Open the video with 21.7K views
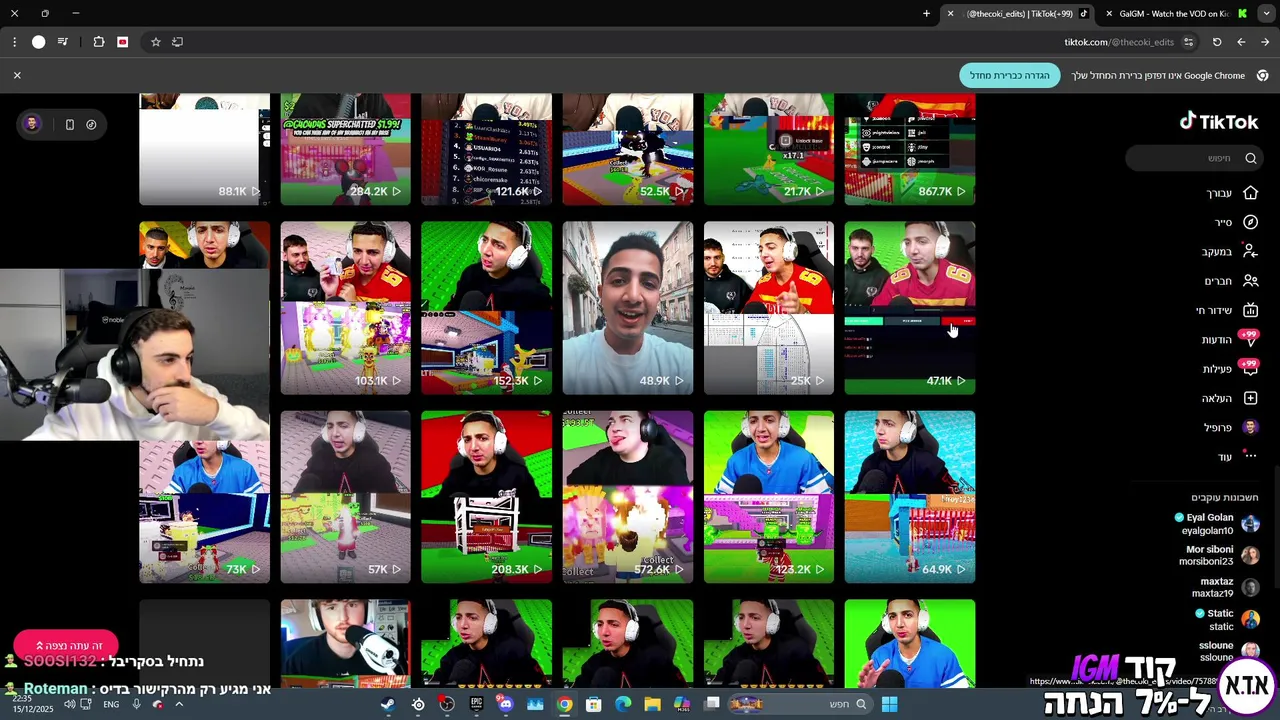Viewport: 1280px width, 720px height. 769,150
